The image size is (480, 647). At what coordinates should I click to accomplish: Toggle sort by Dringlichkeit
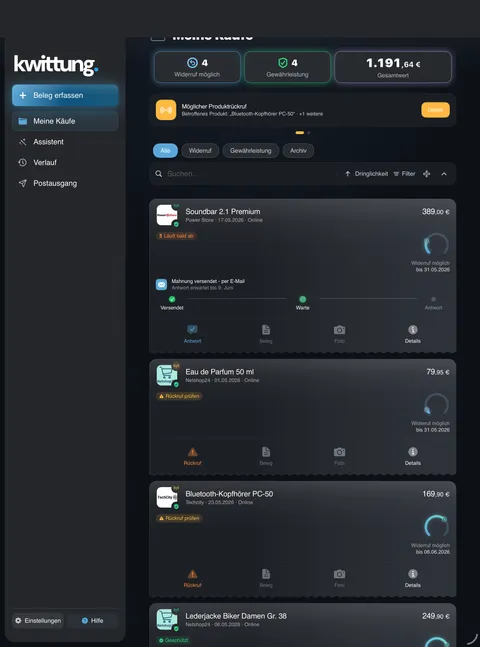367,174
